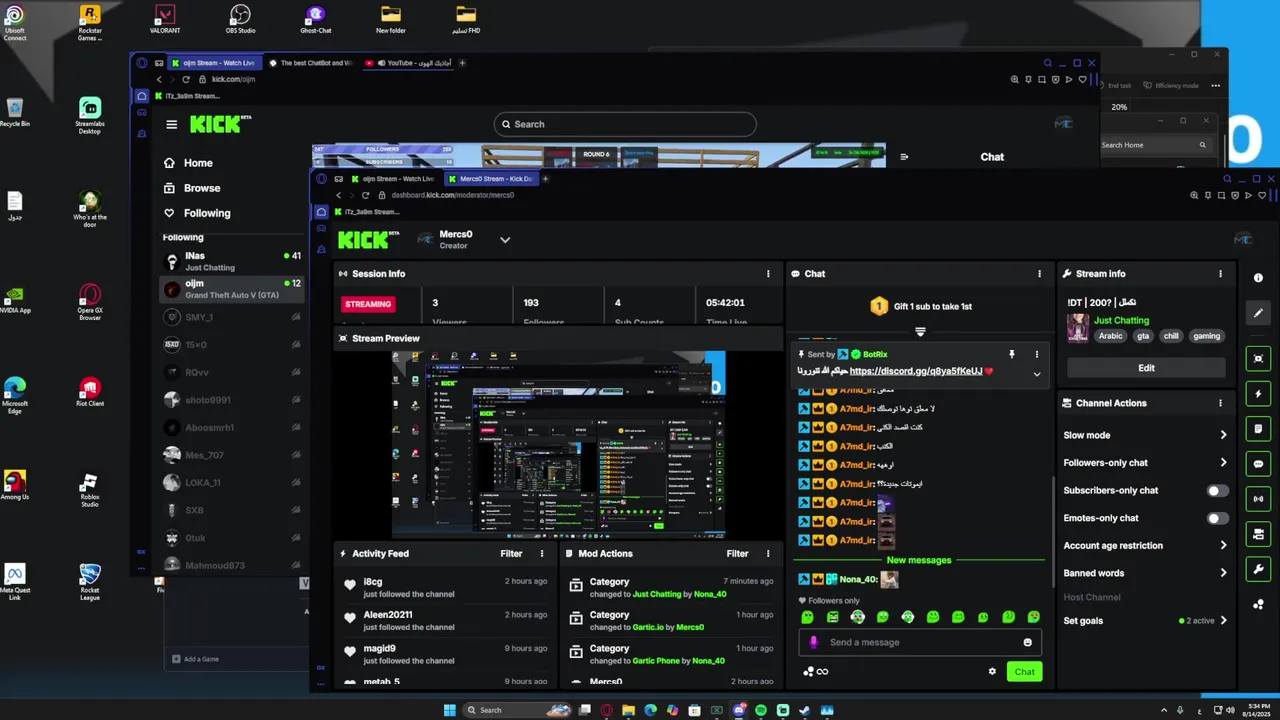Open Activity Feed Filter dropdown
This screenshot has width=1280, height=720.
click(511, 553)
